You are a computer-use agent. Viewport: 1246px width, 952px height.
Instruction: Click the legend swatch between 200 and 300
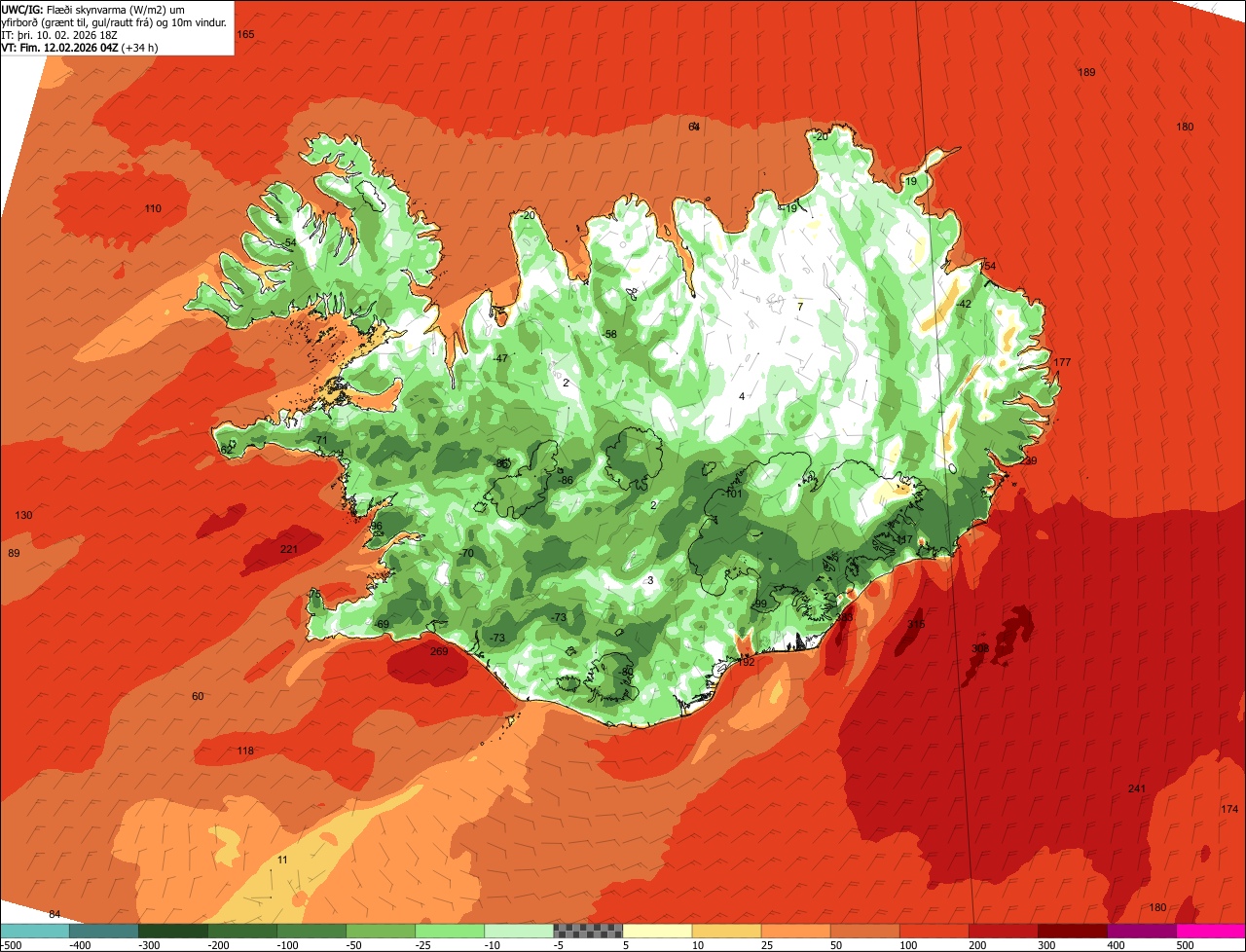pyautogui.click(x=1003, y=931)
